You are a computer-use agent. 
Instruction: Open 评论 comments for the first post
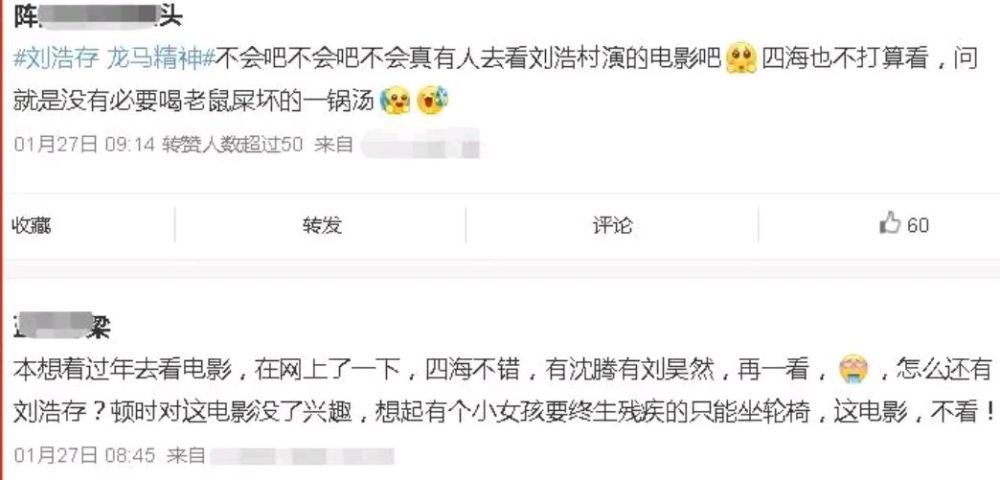(x=612, y=225)
